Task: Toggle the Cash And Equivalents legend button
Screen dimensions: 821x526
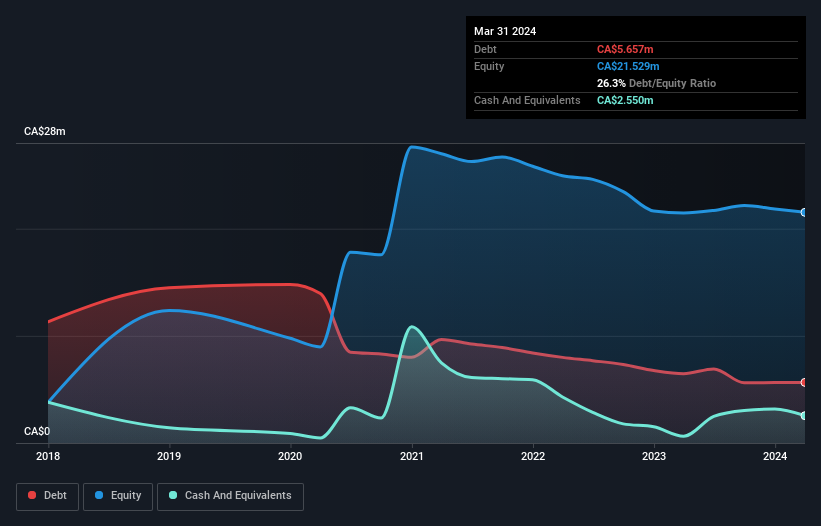Action: coord(230,496)
